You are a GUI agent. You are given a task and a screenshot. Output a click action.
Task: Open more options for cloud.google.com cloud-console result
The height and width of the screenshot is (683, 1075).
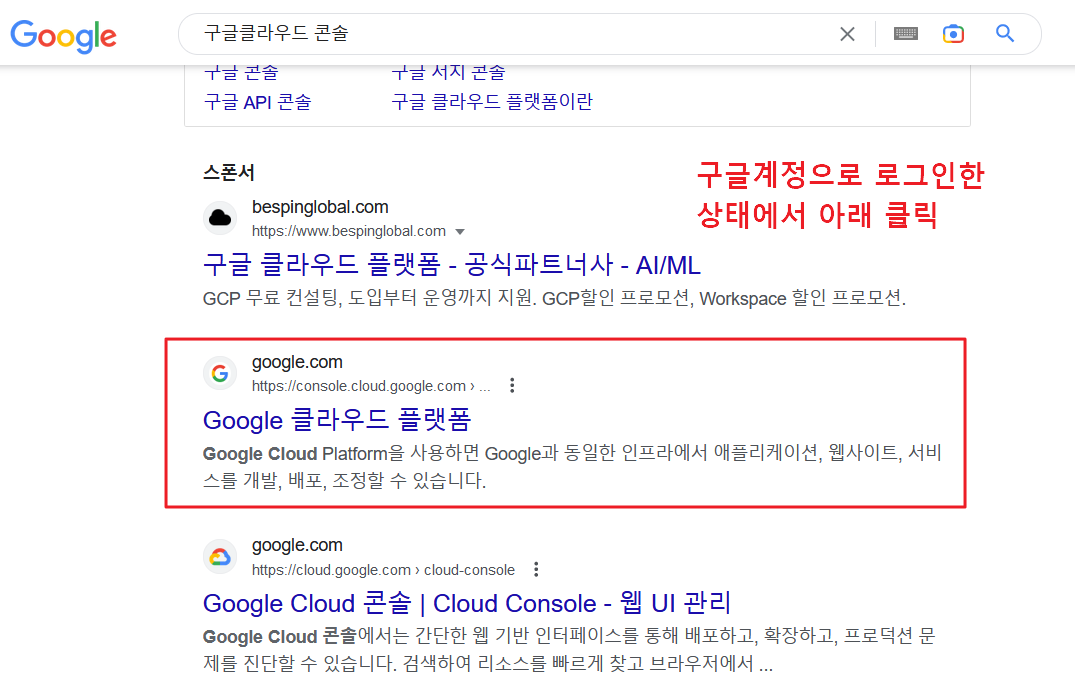pyautogui.click(x=536, y=569)
